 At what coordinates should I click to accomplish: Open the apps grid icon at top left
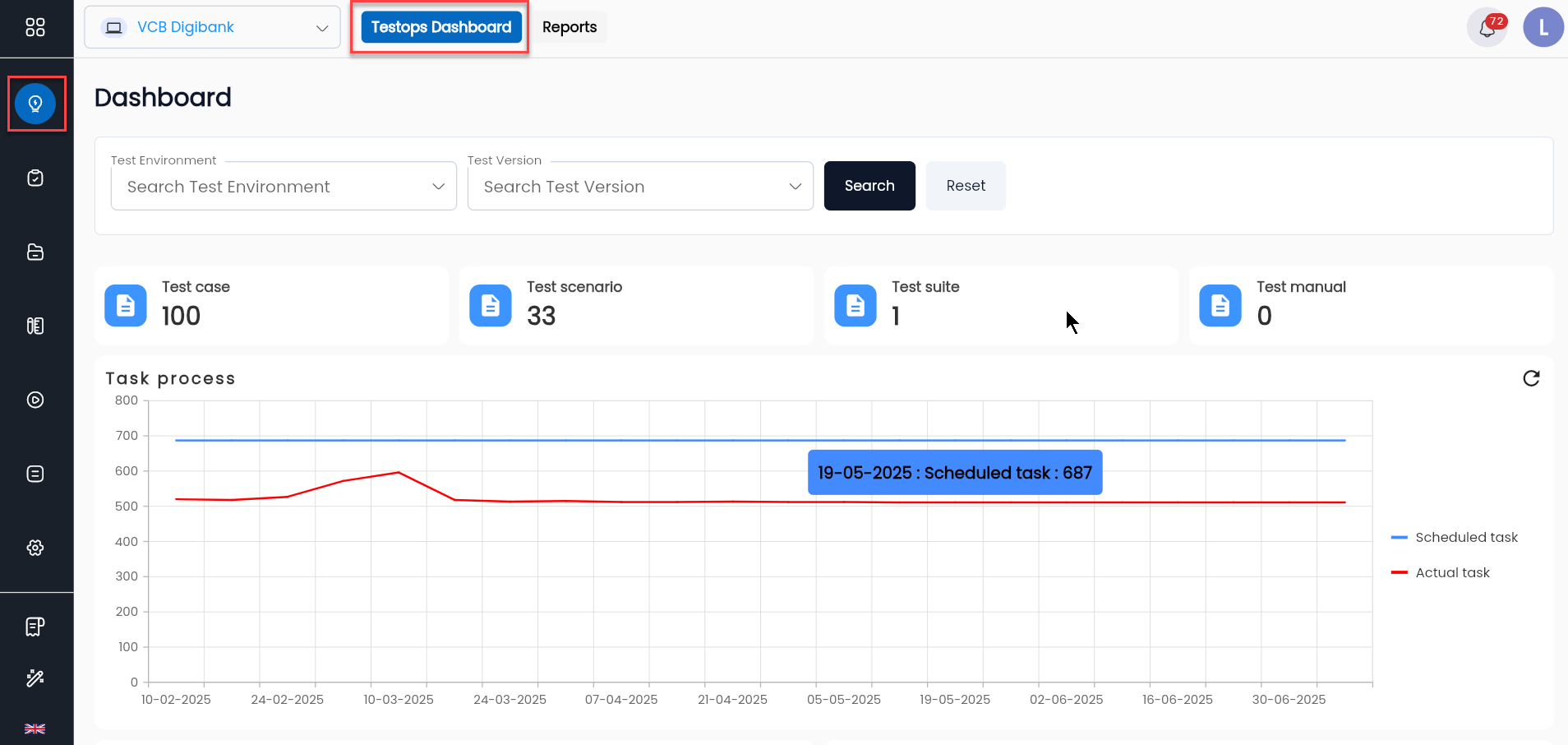tap(36, 27)
